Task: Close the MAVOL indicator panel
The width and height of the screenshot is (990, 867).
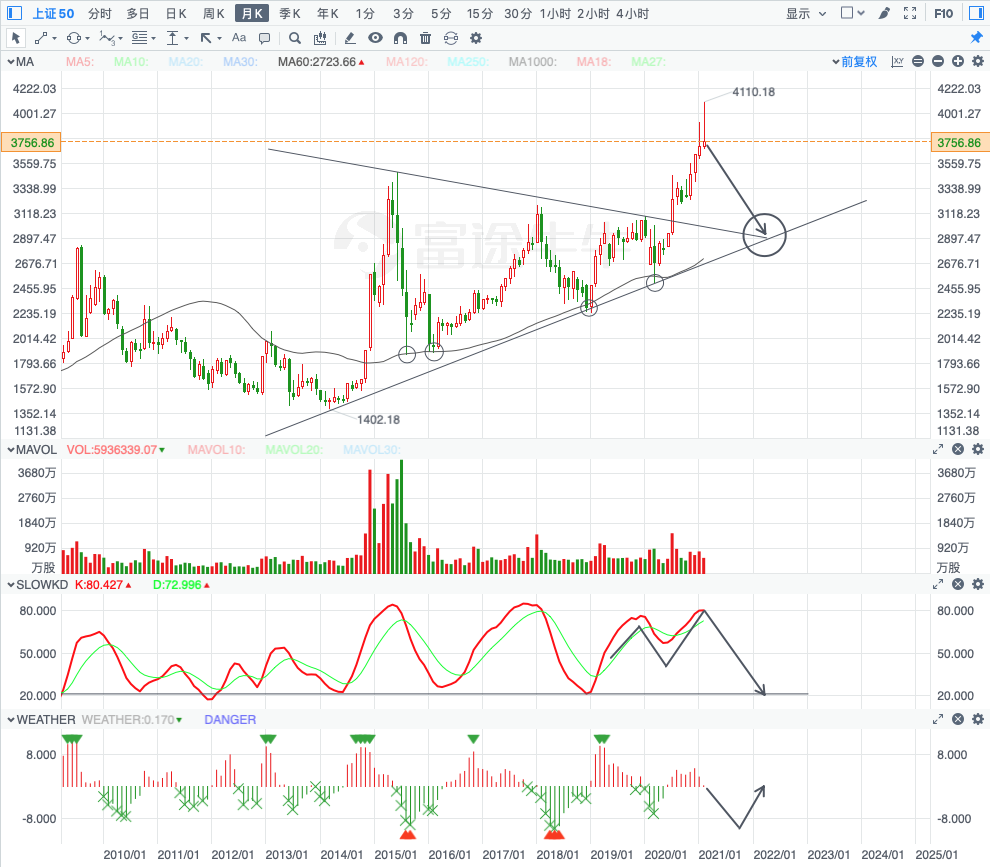Action: 958,449
